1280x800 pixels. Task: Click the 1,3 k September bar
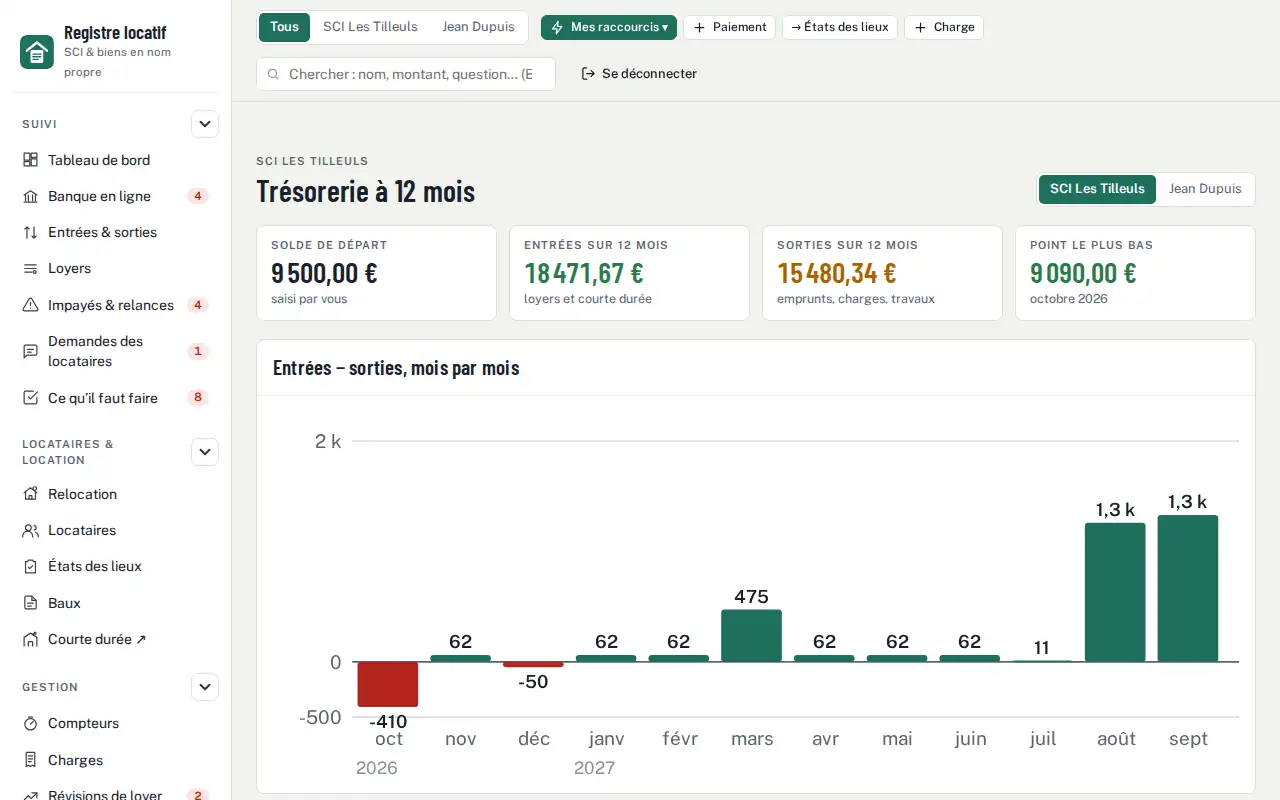pyautogui.click(x=1188, y=589)
